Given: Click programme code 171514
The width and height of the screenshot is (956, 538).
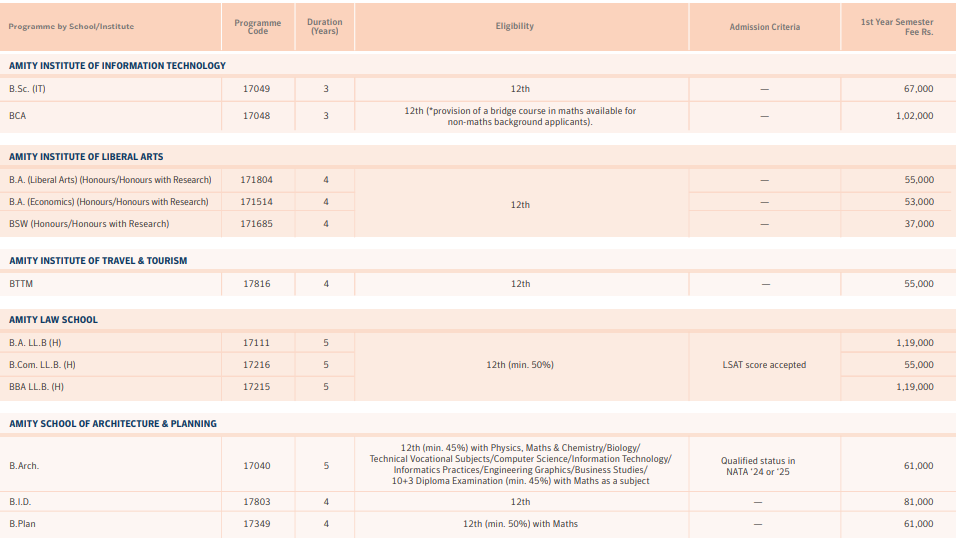Looking at the screenshot, I should [x=257, y=202].
